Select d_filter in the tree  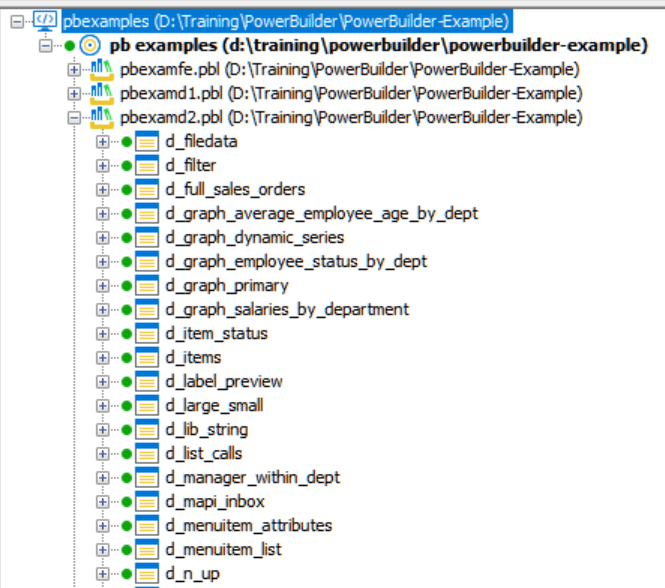coord(191,165)
